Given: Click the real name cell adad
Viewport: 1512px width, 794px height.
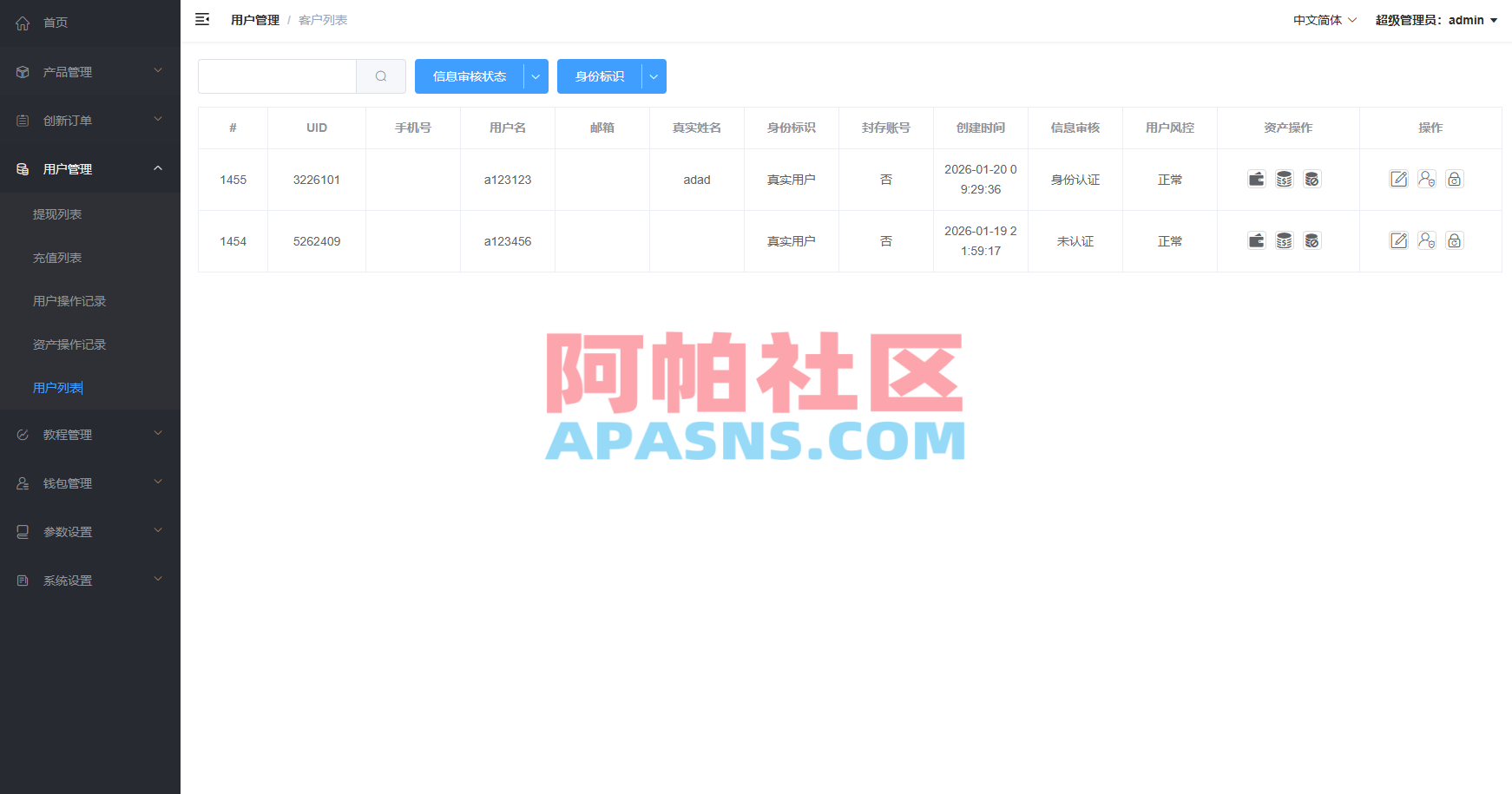Looking at the screenshot, I should pyautogui.click(x=697, y=180).
